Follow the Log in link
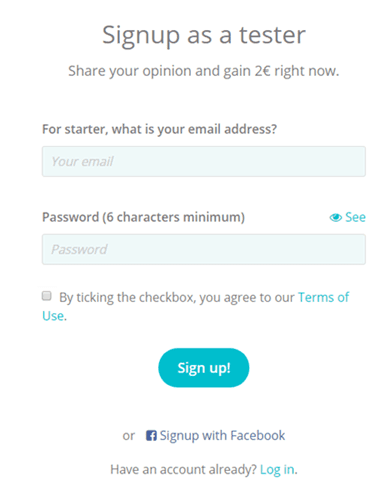 pos(277,470)
